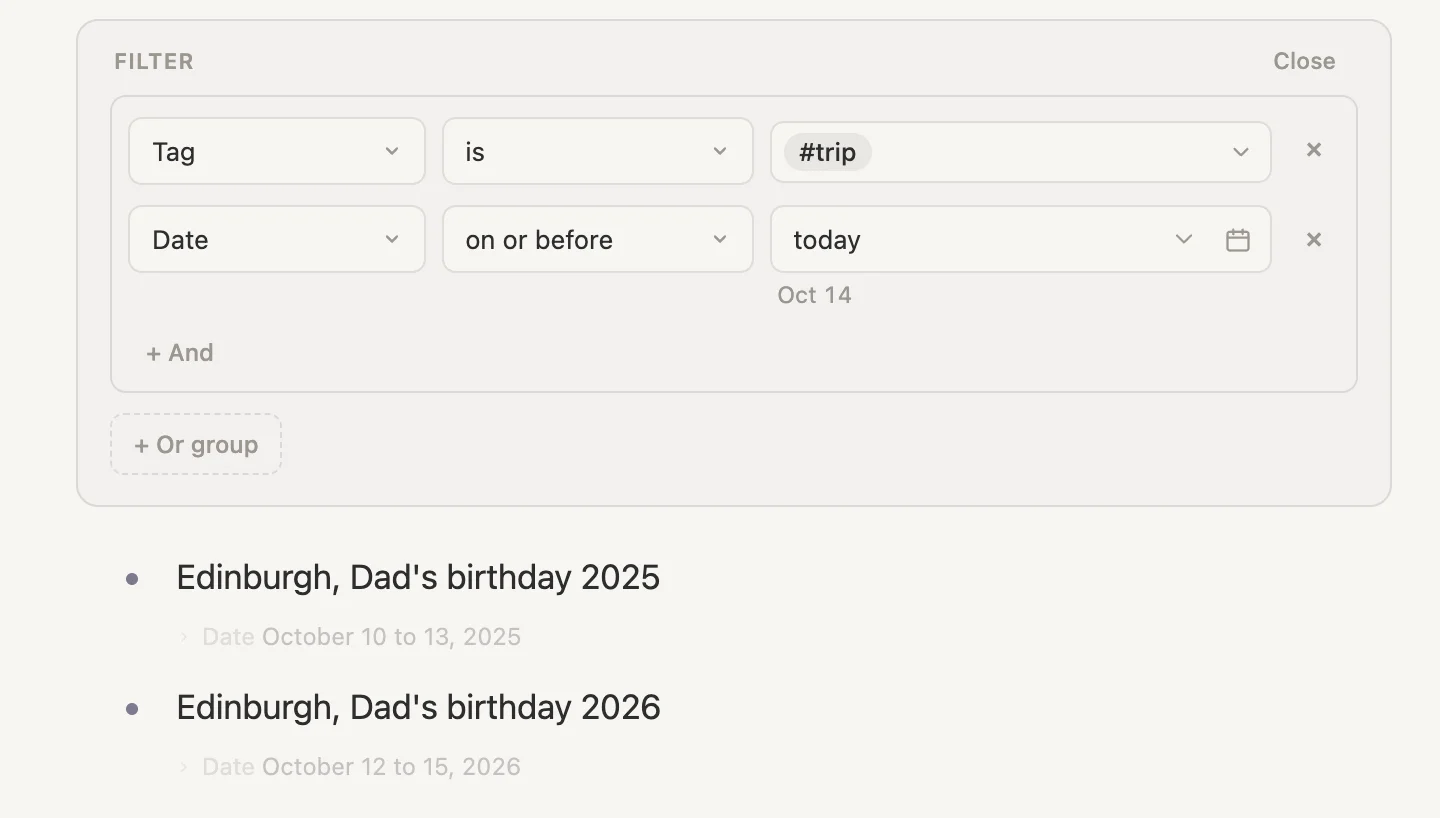
Task: Open the calendar date picker icon
Action: (x=1238, y=240)
